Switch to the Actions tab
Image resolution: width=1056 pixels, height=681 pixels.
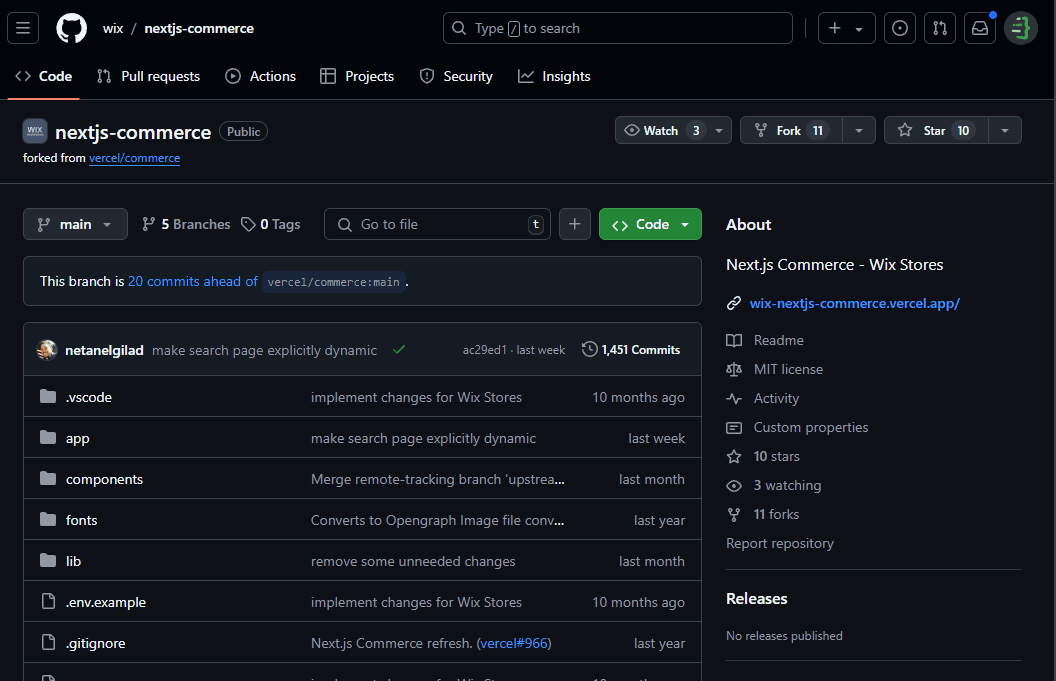(261, 76)
